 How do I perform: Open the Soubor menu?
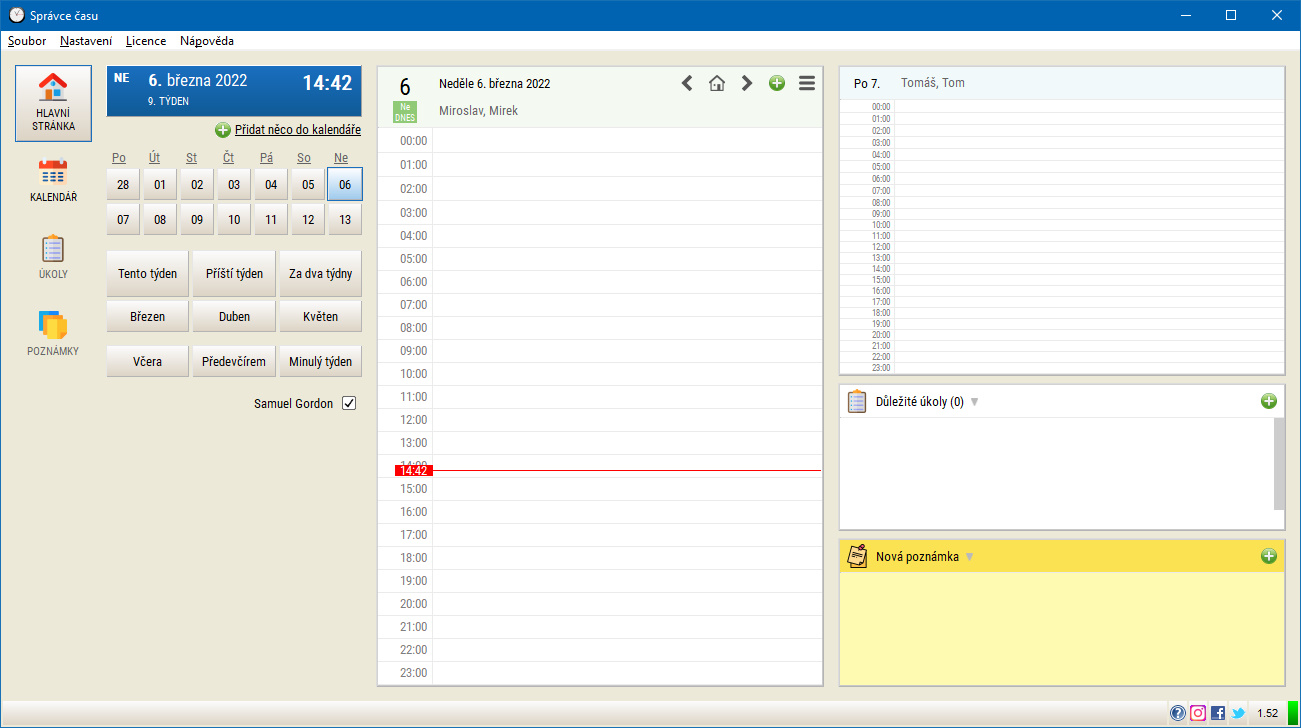click(27, 41)
